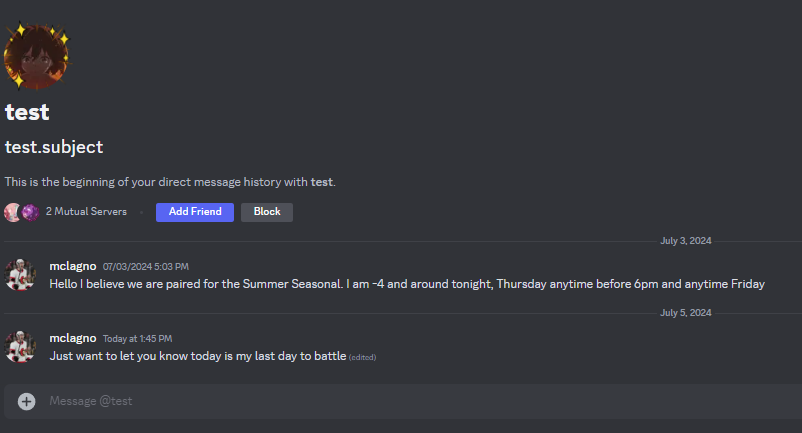
Task: Open test's large profile avatar
Action: click(x=36, y=56)
